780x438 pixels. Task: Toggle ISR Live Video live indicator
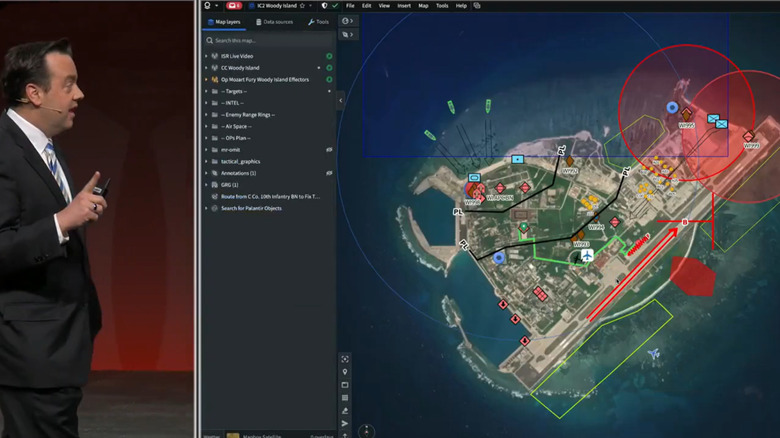[x=329, y=56]
